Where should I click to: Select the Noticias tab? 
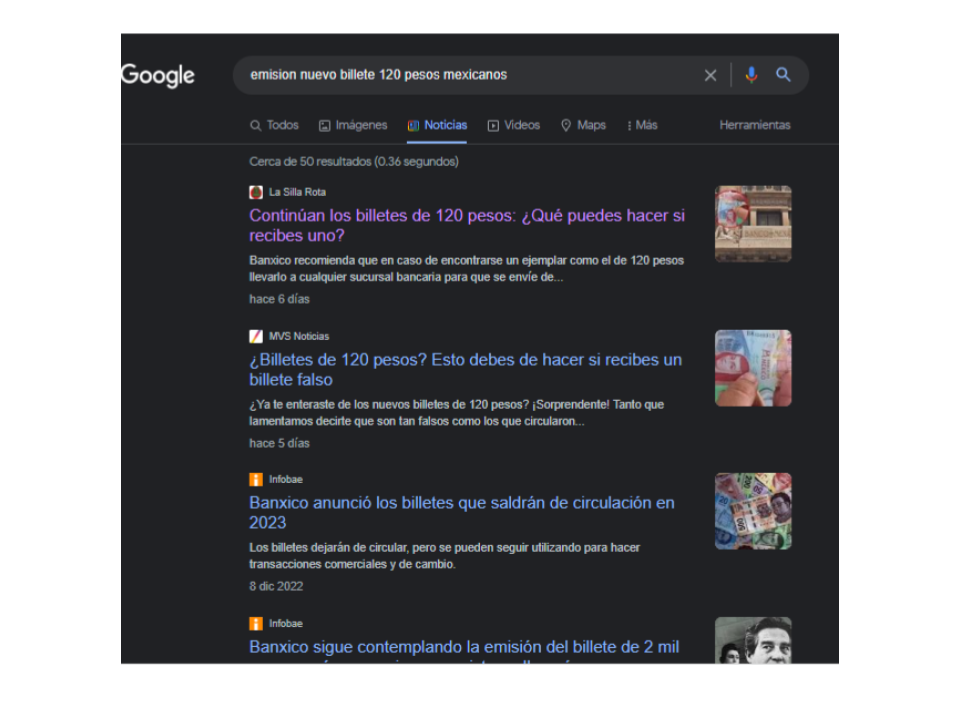437,125
